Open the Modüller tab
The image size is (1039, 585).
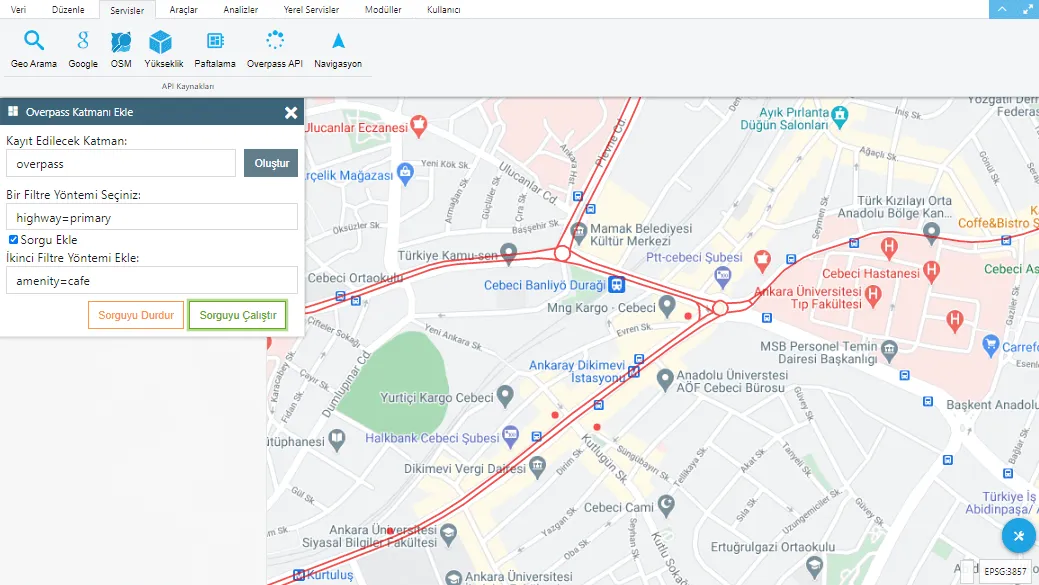[383, 9]
